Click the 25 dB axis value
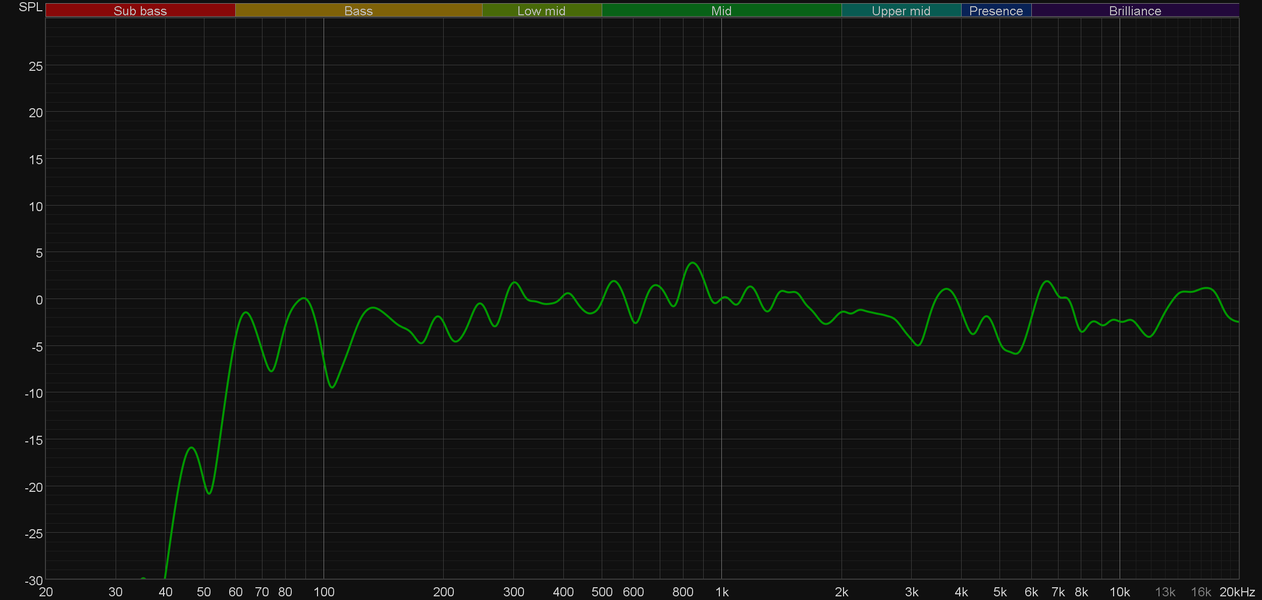 (34, 66)
